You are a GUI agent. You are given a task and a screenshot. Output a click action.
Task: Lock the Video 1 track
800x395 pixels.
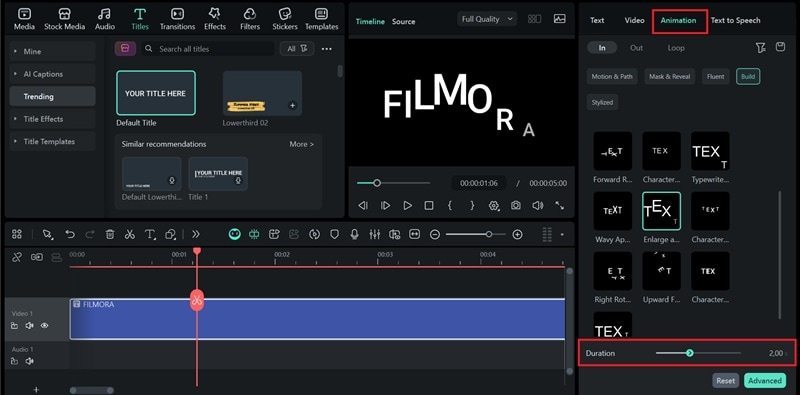tap(14, 326)
